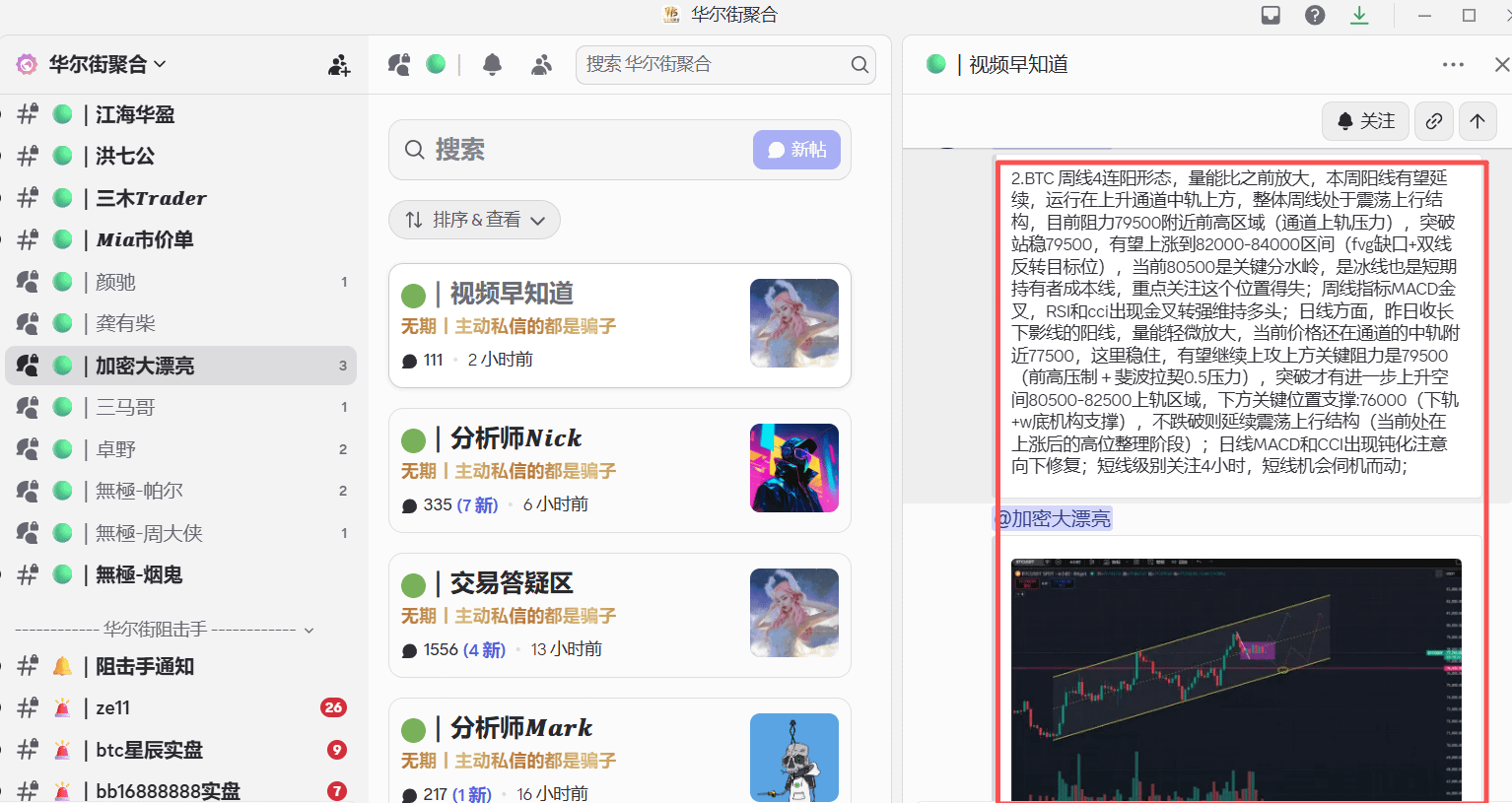Create a new post with 新帖 button
Viewport: 1512px width, 803px height.
tap(796, 150)
